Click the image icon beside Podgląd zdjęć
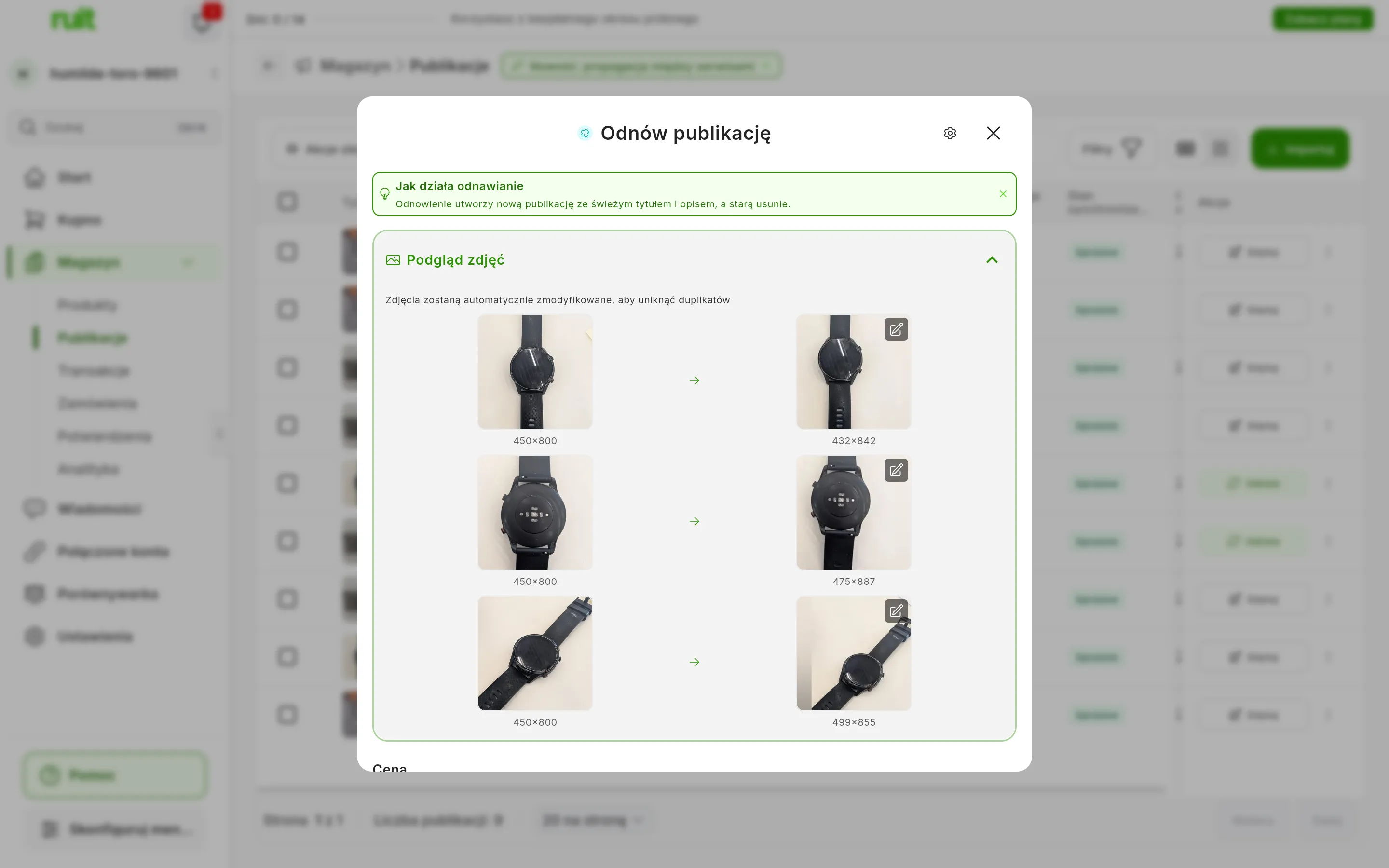 [x=393, y=260]
